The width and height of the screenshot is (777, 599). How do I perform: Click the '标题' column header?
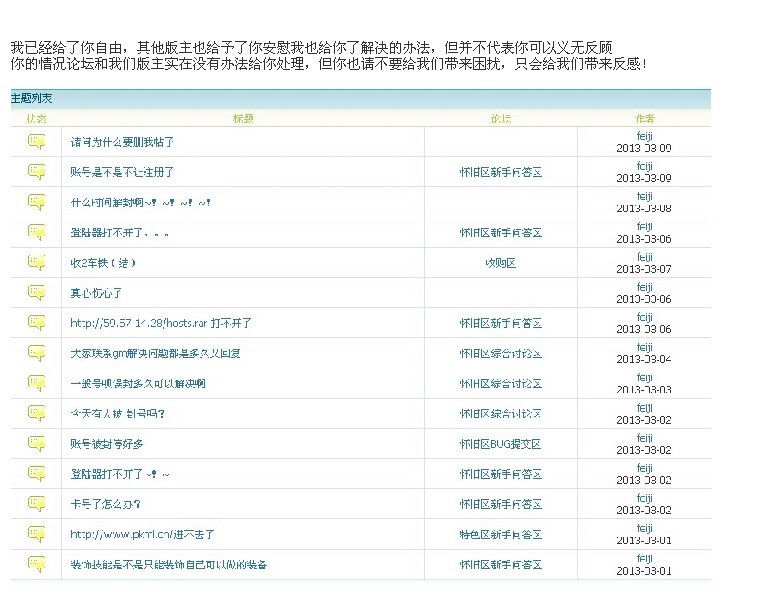pos(243,118)
